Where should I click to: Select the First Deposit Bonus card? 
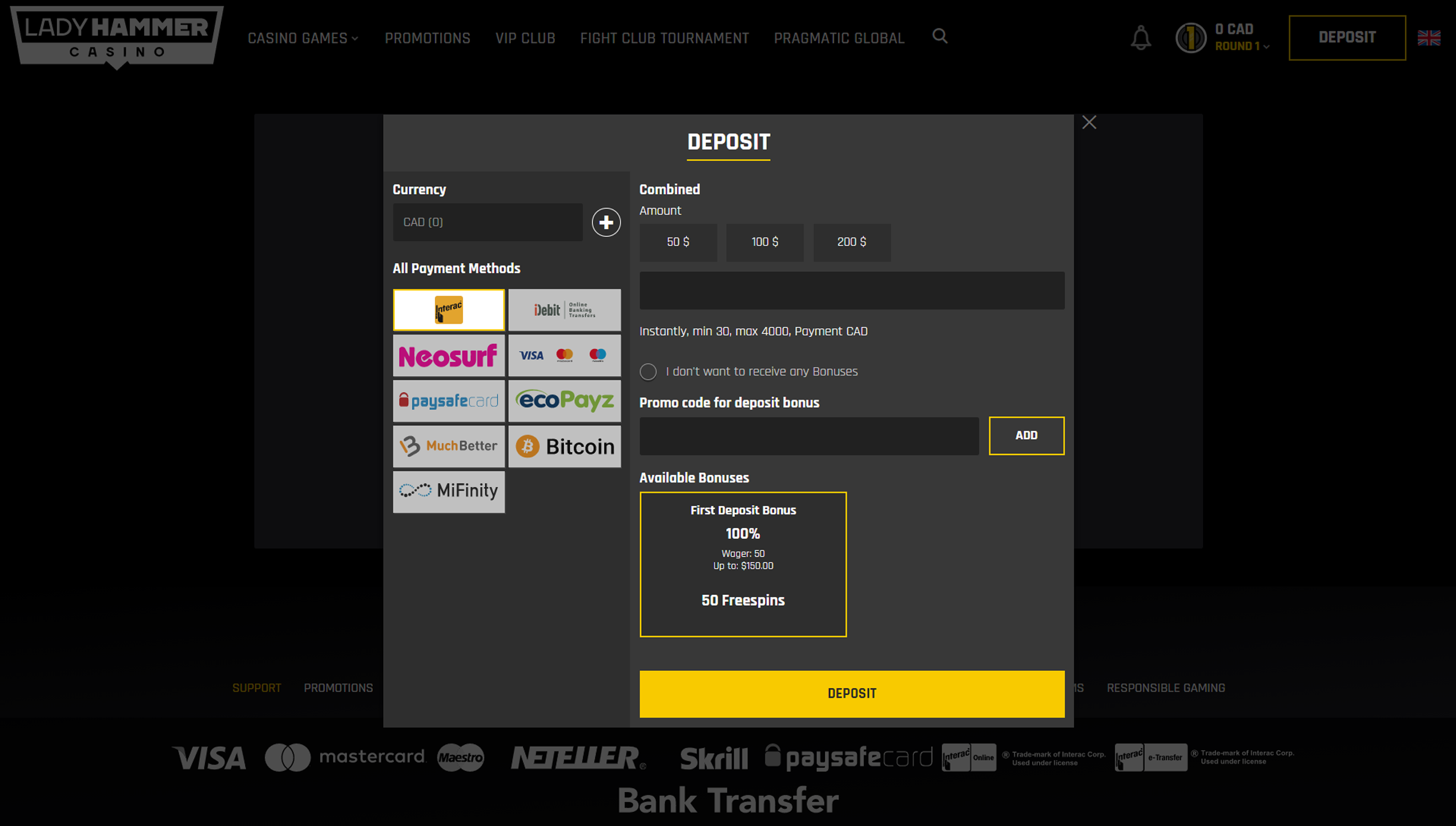743,564
